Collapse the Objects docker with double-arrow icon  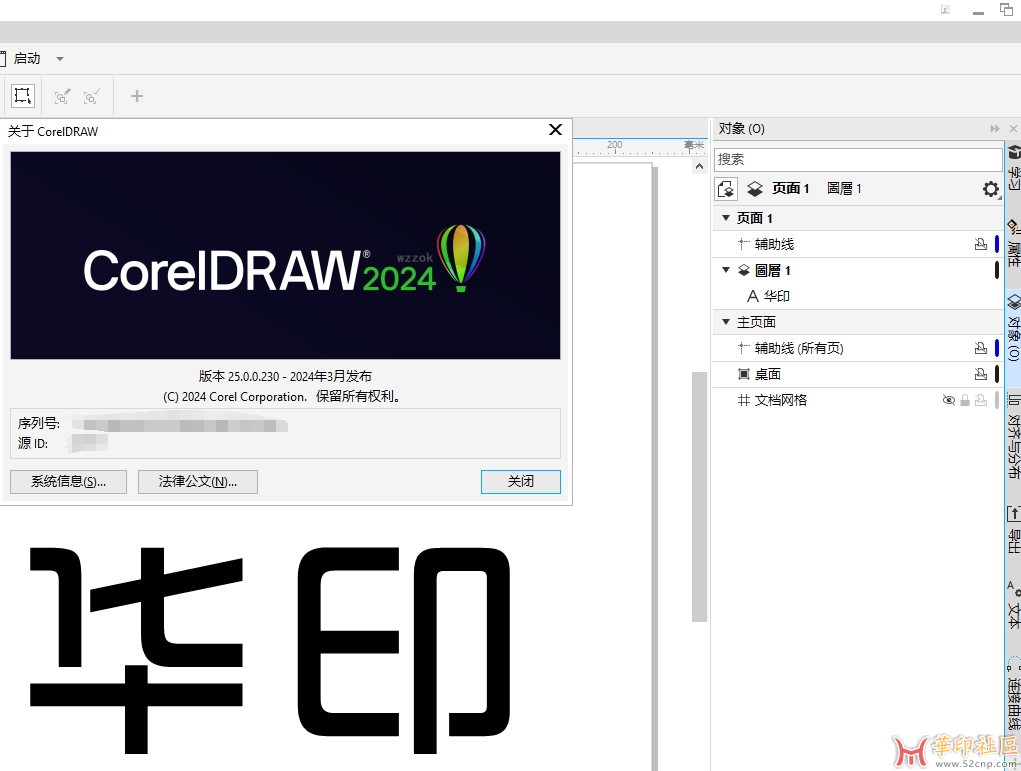994,129
